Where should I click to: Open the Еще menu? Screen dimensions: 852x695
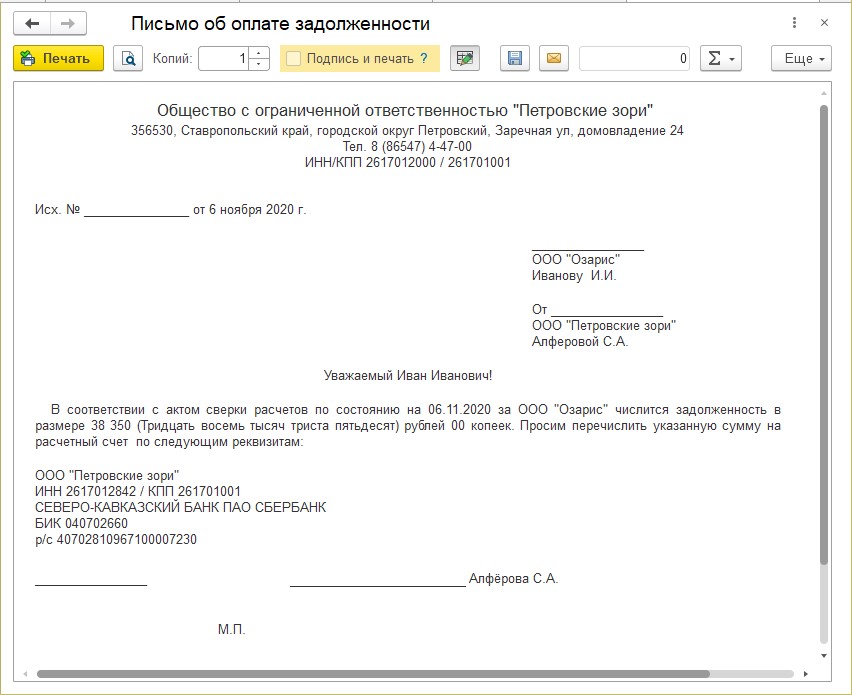[801, 58]
